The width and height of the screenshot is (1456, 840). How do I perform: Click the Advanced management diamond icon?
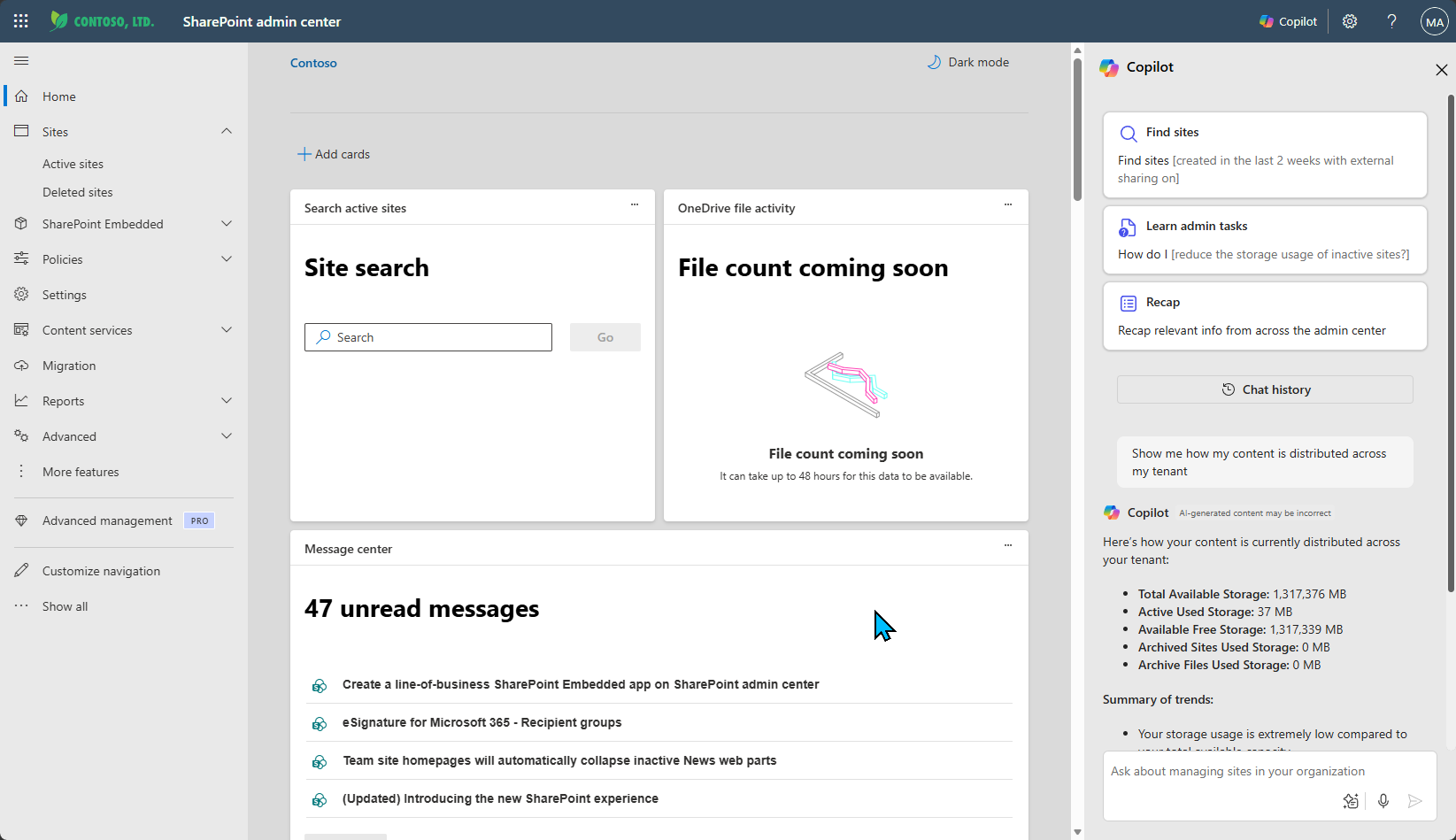[21, 520]
